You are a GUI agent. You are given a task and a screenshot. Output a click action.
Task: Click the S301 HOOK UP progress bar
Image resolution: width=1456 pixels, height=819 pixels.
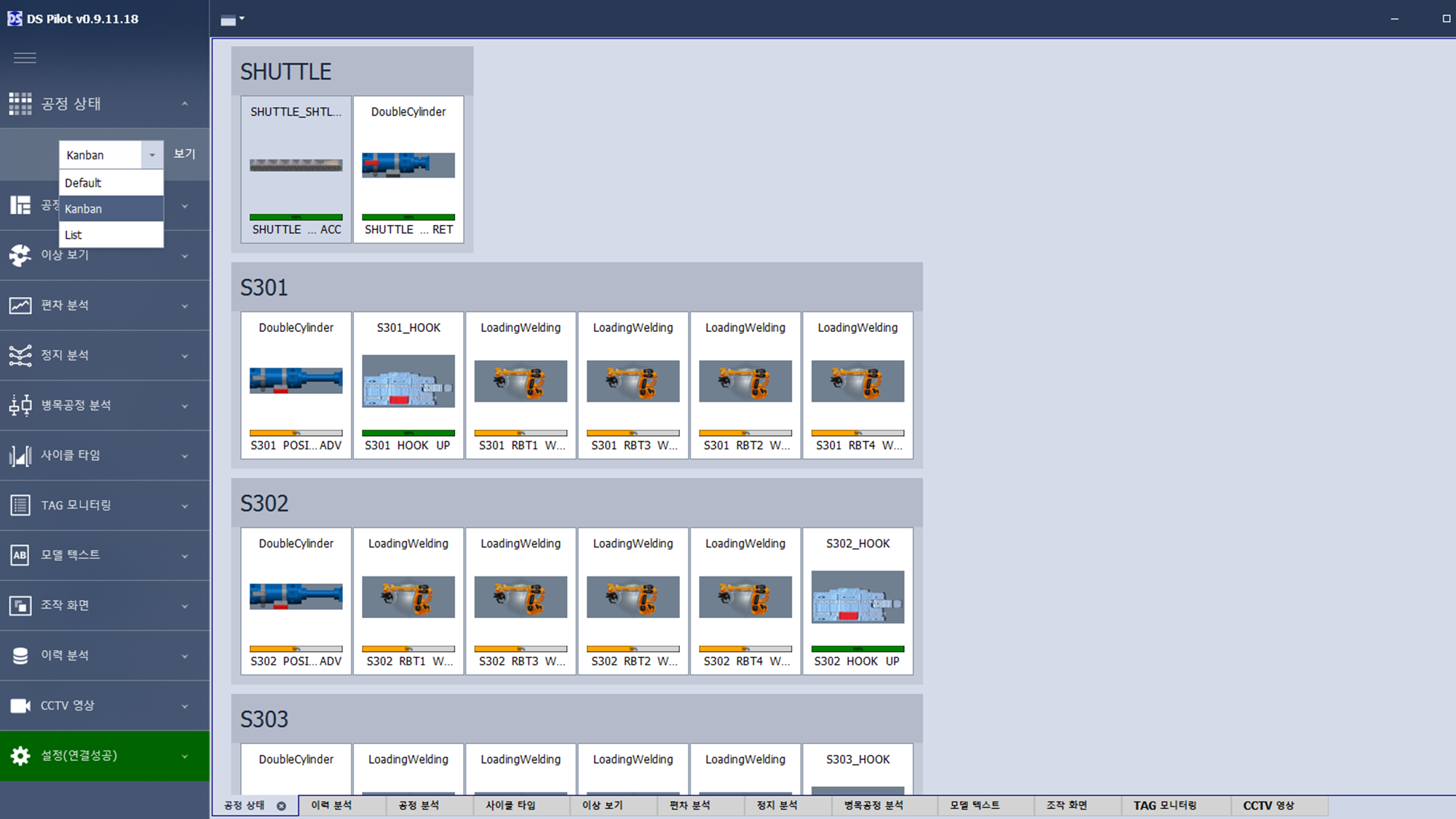tap(408, 433)
